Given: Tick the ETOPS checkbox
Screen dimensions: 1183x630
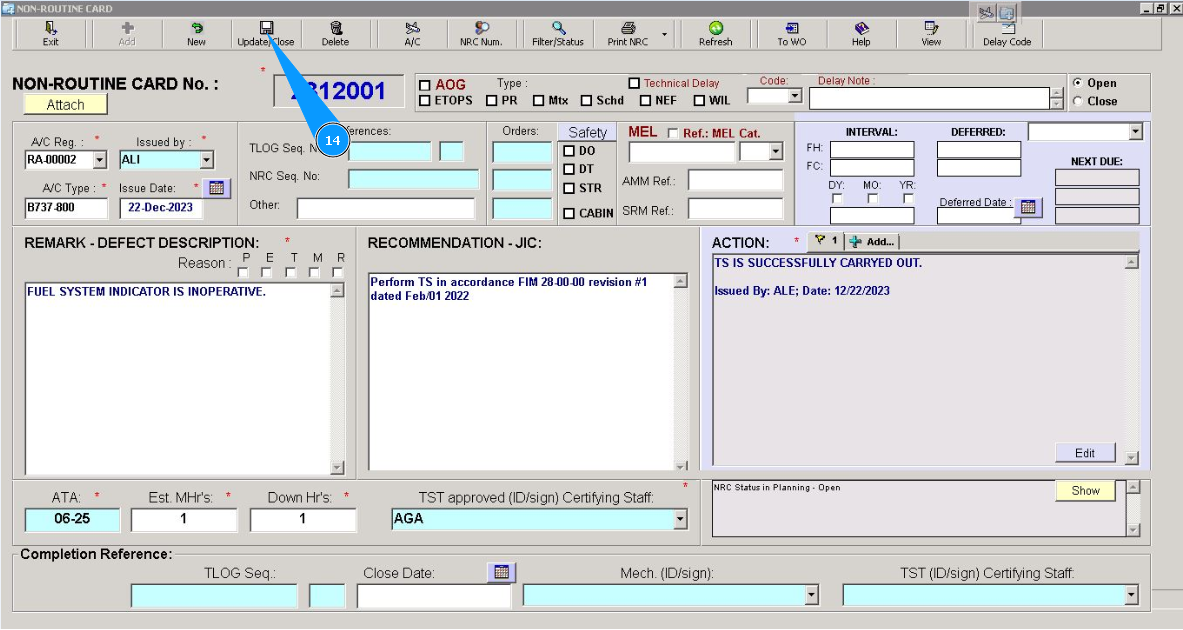Looking at the screenshot, I should (425, 100).
